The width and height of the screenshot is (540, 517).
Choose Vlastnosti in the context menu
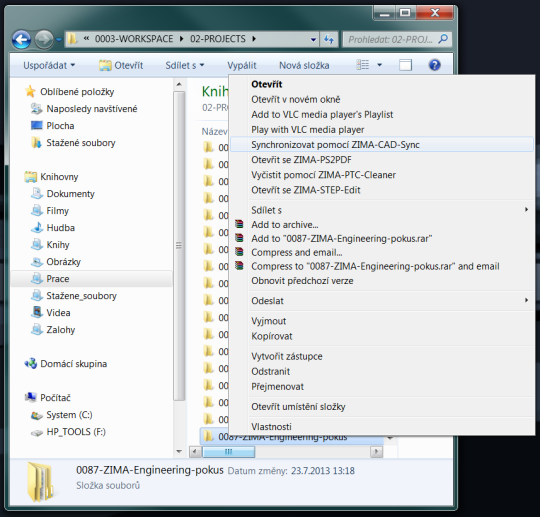click(x=382, y=427)
